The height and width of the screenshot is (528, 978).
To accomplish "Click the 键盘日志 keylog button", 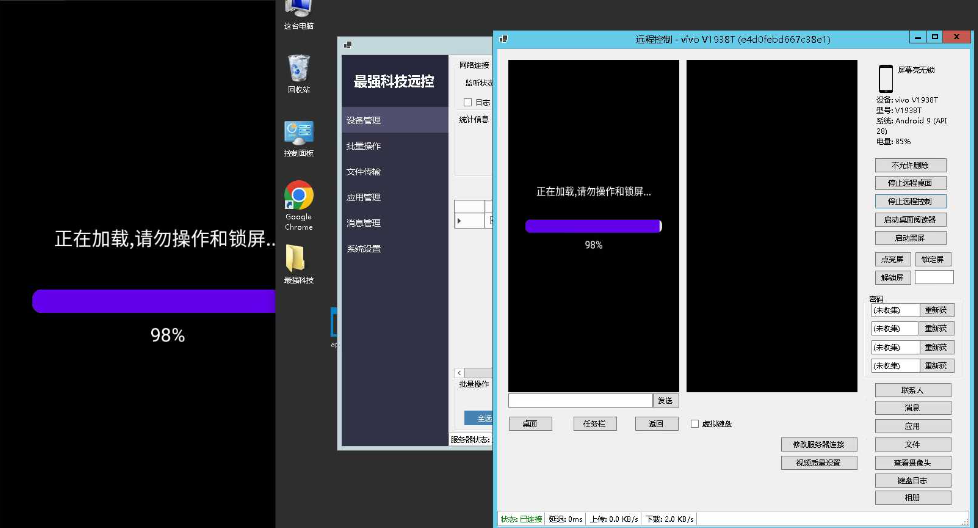I will click(913, 481).
